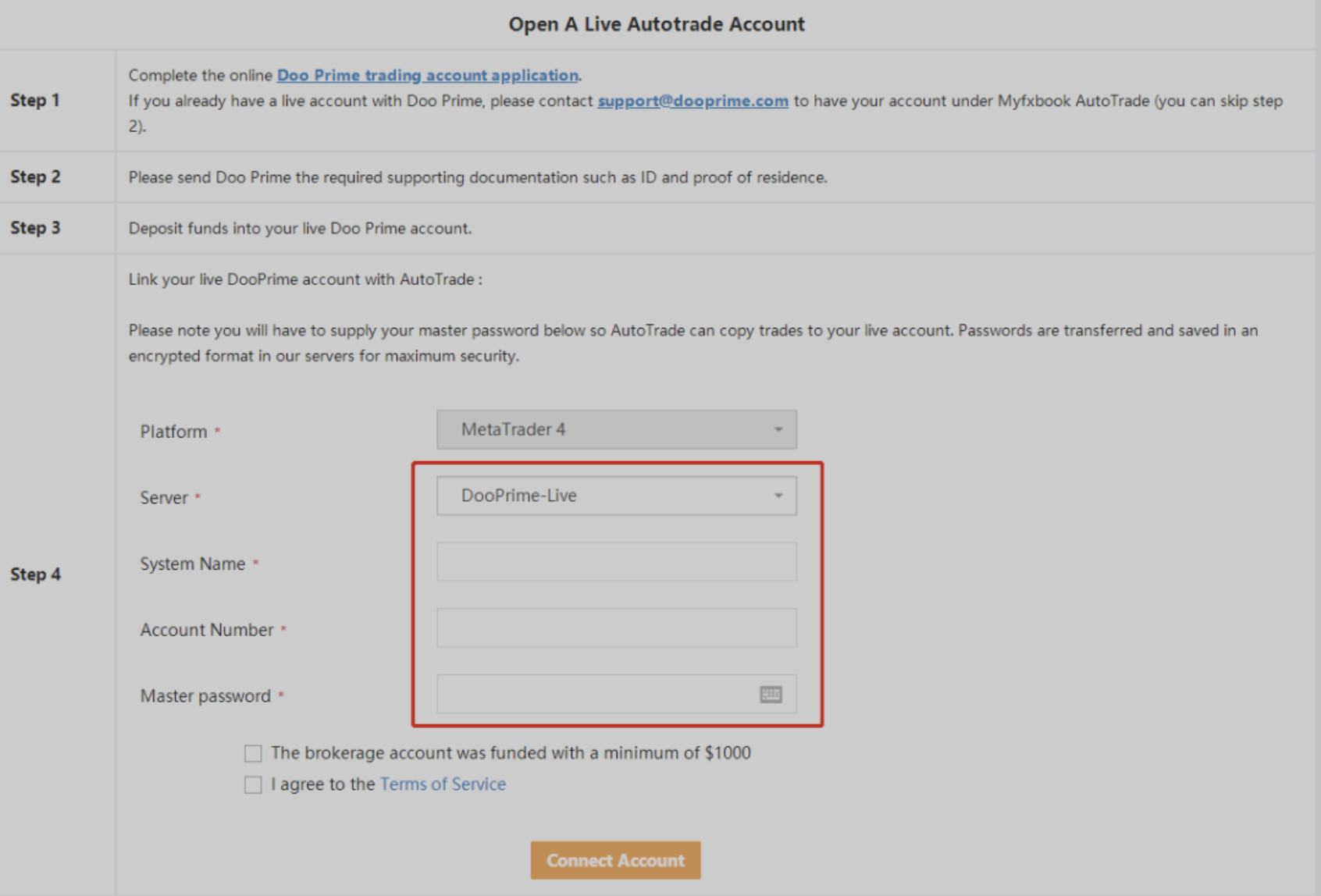The image size is (1321, 896).
Task: Select the 'Link your live DooPrime account with AutoTrade' text
Action: coord(305,279)
